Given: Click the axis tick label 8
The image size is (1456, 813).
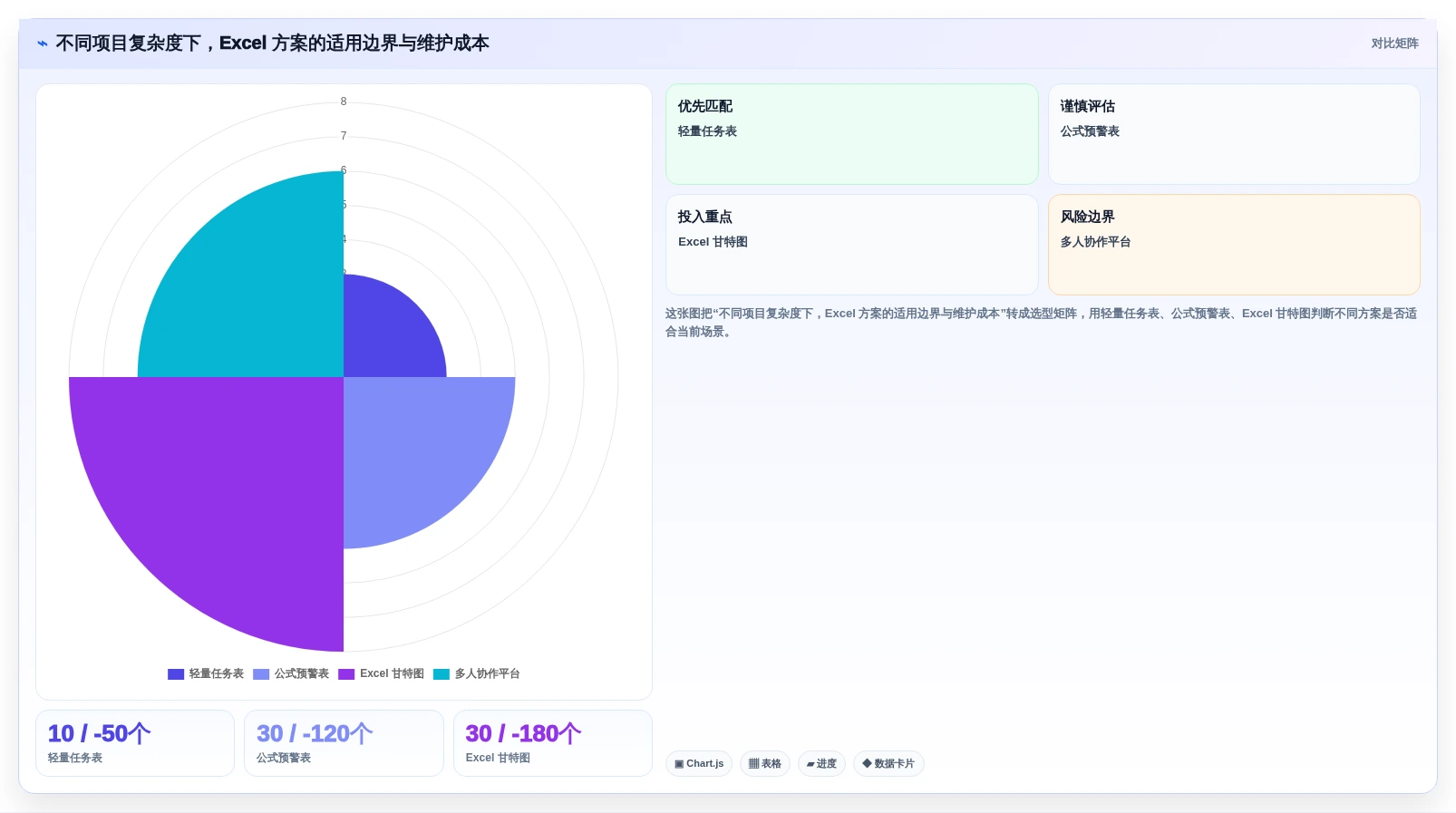Looking at the screenshot, I should click(344, 102).
